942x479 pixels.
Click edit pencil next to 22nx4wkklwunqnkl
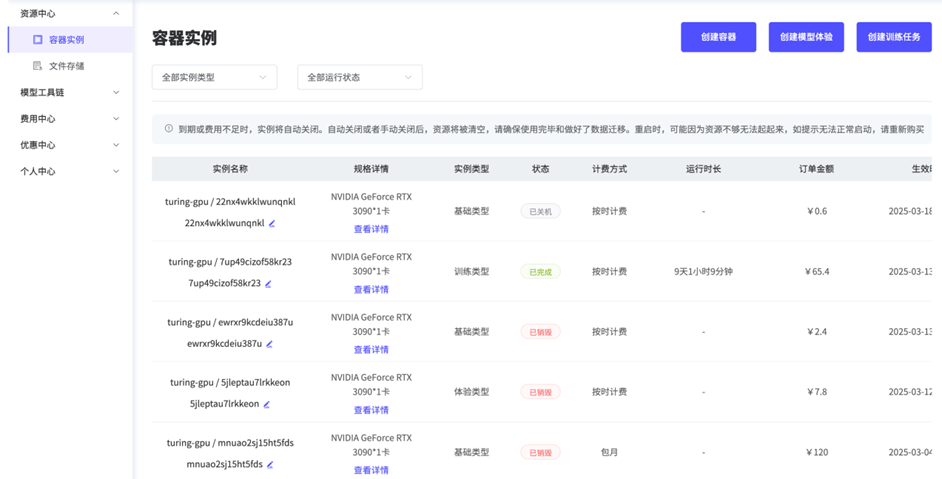(x=272, y=223)
